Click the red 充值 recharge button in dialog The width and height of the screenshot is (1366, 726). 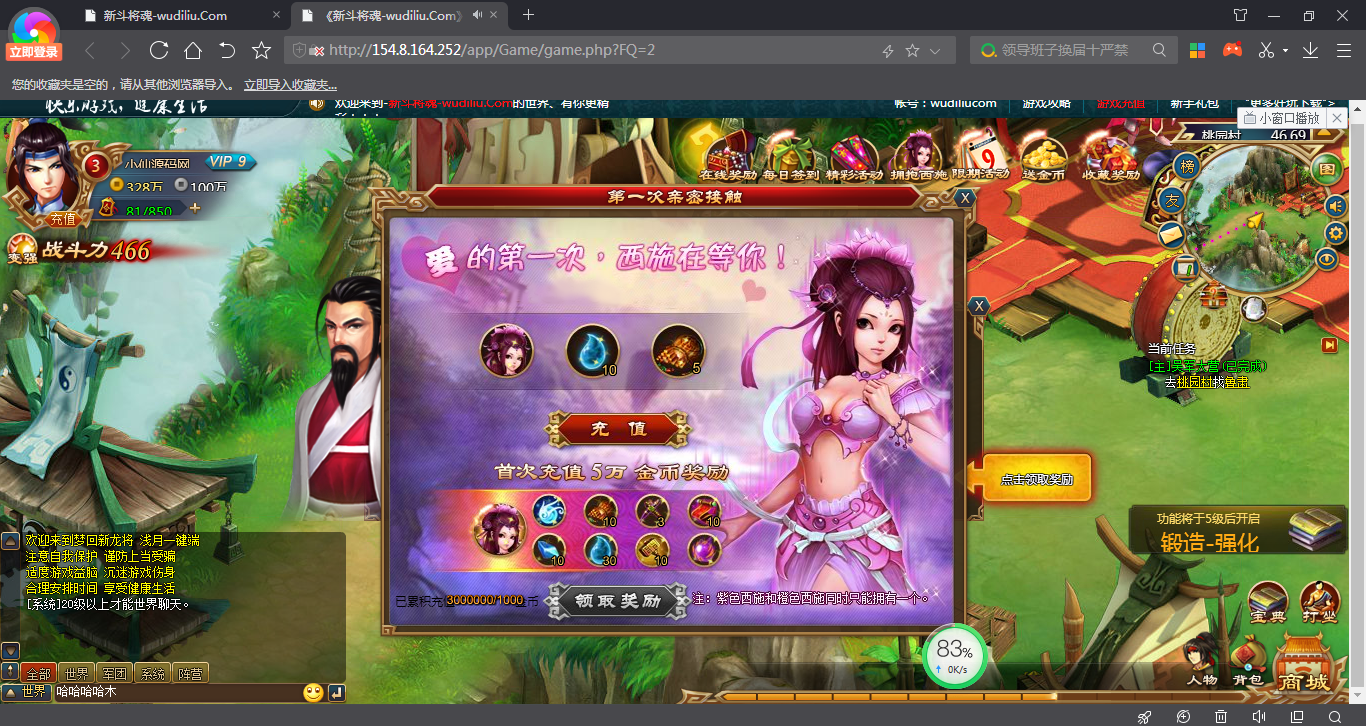pos(618,429)
